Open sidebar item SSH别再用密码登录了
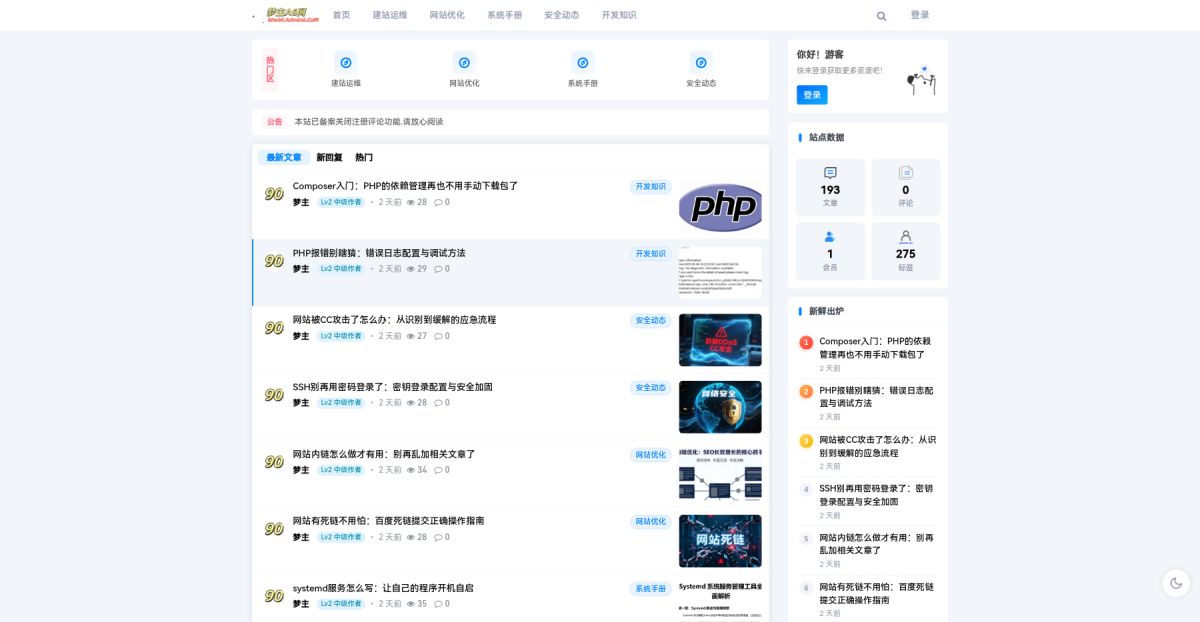 click(876, 495)
